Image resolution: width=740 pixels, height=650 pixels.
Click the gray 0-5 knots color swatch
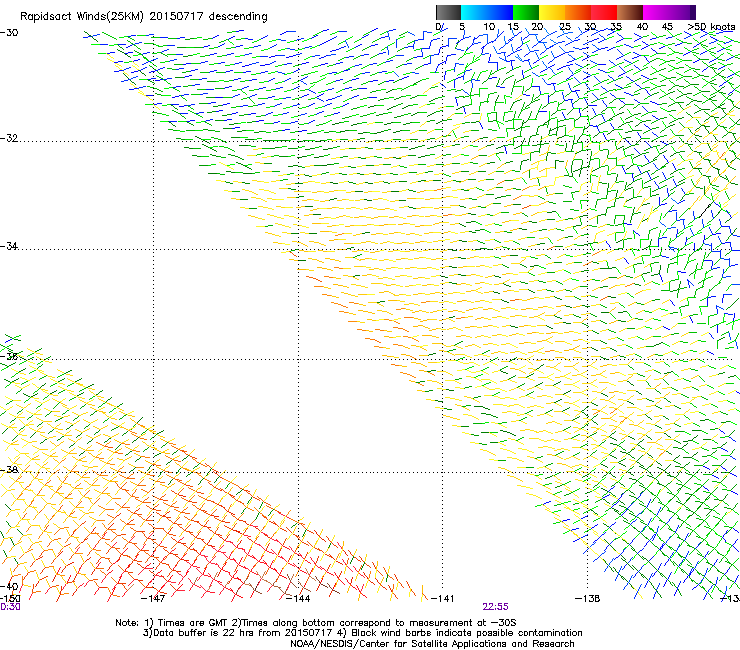coord(448,12)
